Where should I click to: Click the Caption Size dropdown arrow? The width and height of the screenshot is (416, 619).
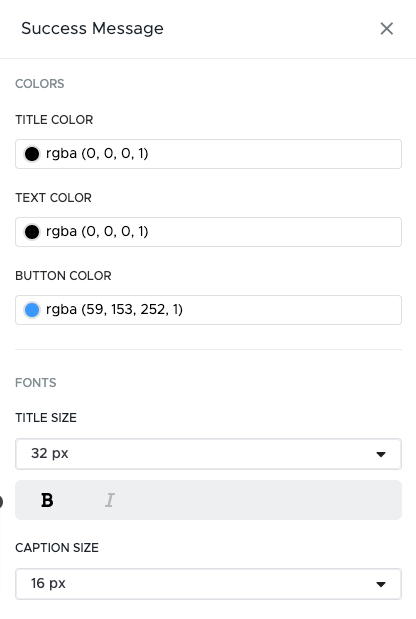381,584
